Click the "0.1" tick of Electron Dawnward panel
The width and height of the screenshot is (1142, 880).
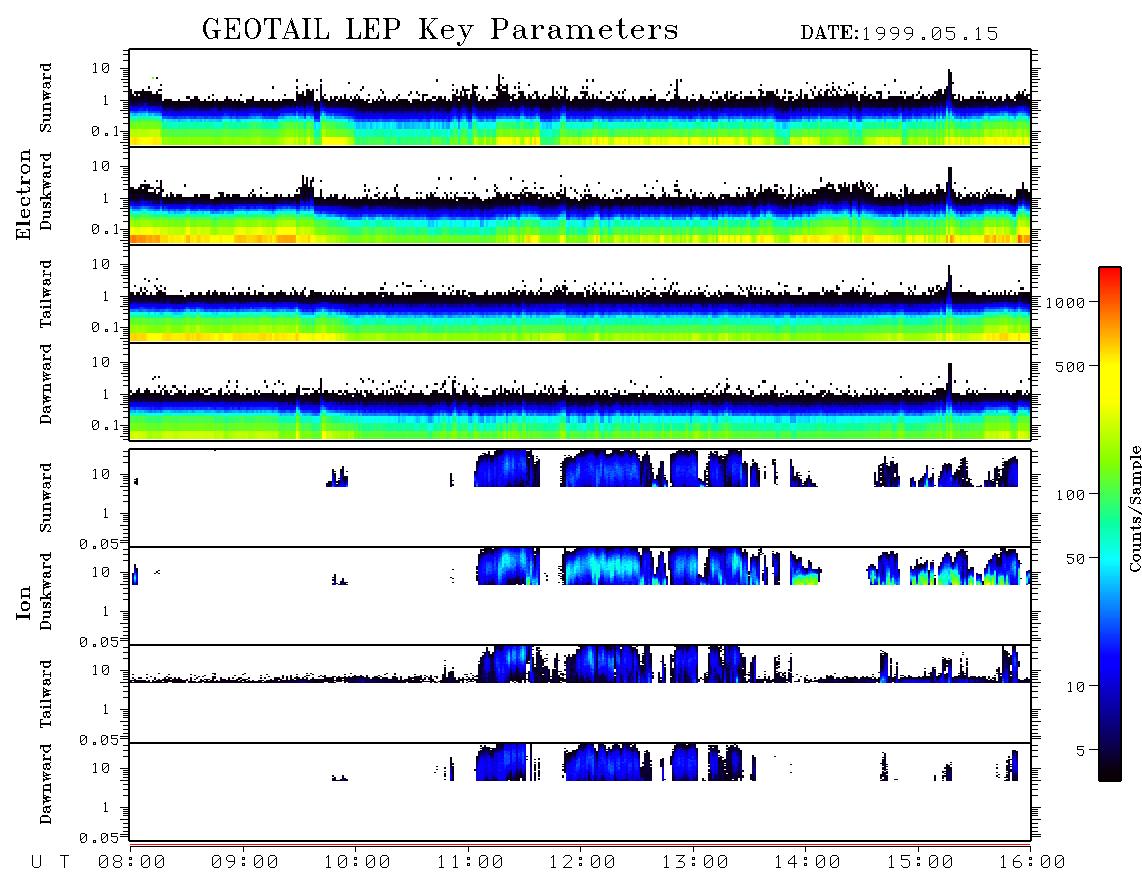[105, 425]
